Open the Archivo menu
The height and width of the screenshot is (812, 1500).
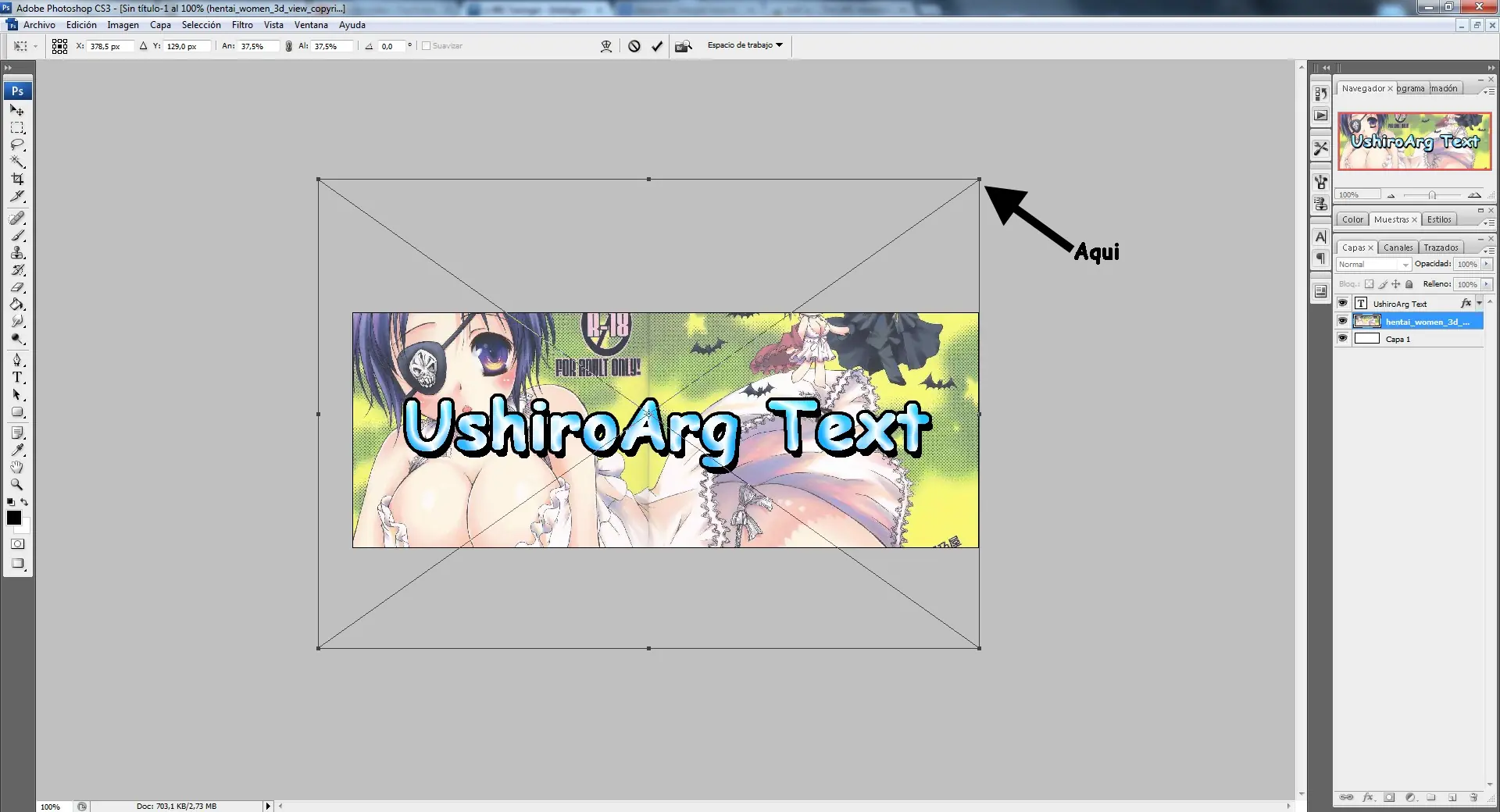(39, 25)
